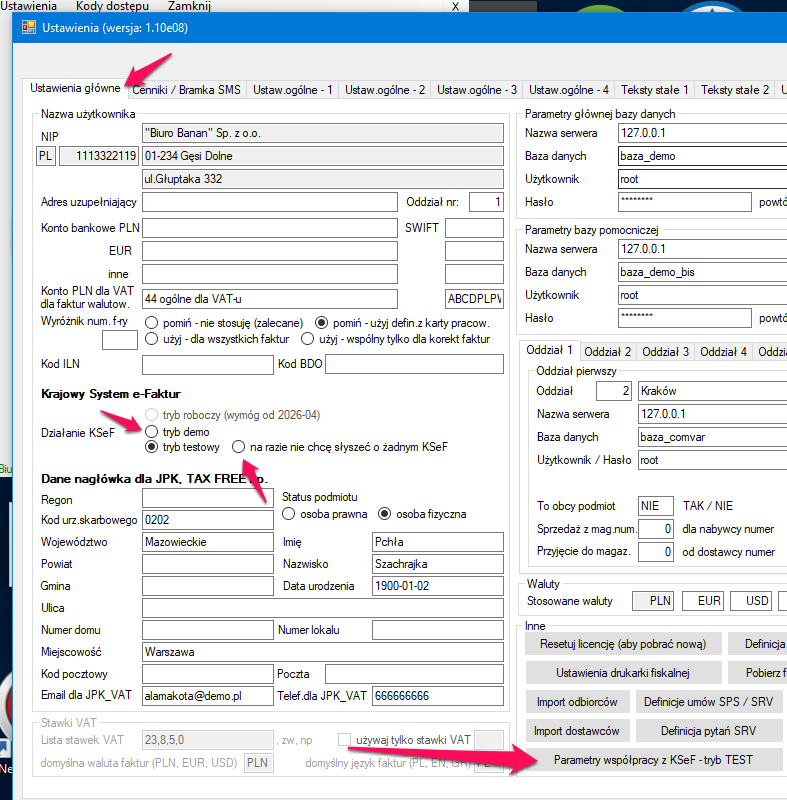The height and width of the screenshot is (800, 787).
Task: Click into the Regon input field
Action: (x=208, y=498)
